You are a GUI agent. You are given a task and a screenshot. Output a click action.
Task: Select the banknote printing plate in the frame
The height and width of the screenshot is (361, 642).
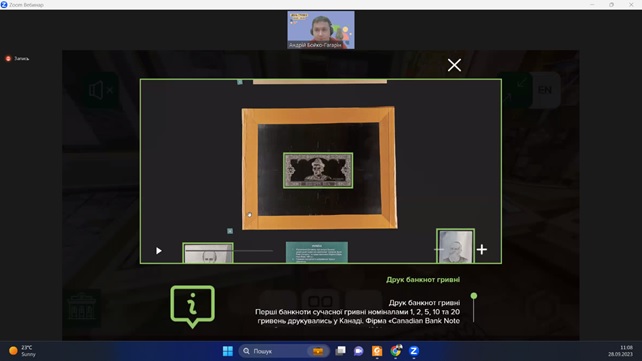[x=318, y=170]
